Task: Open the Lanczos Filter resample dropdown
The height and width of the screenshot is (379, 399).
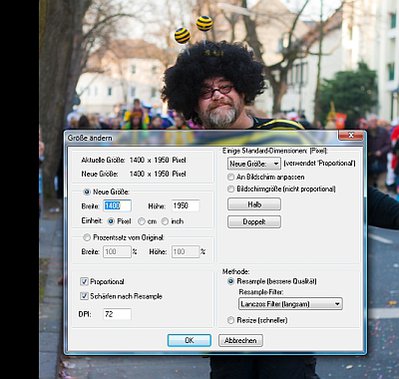Action: (290, 304)
